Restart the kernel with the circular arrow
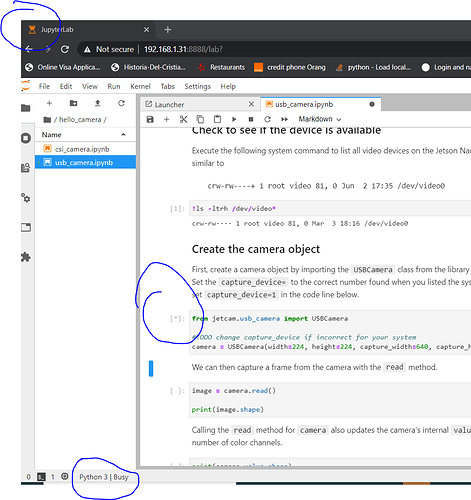Image resolution: width=471 pixels, height=500 pixels. coord(267,119)
